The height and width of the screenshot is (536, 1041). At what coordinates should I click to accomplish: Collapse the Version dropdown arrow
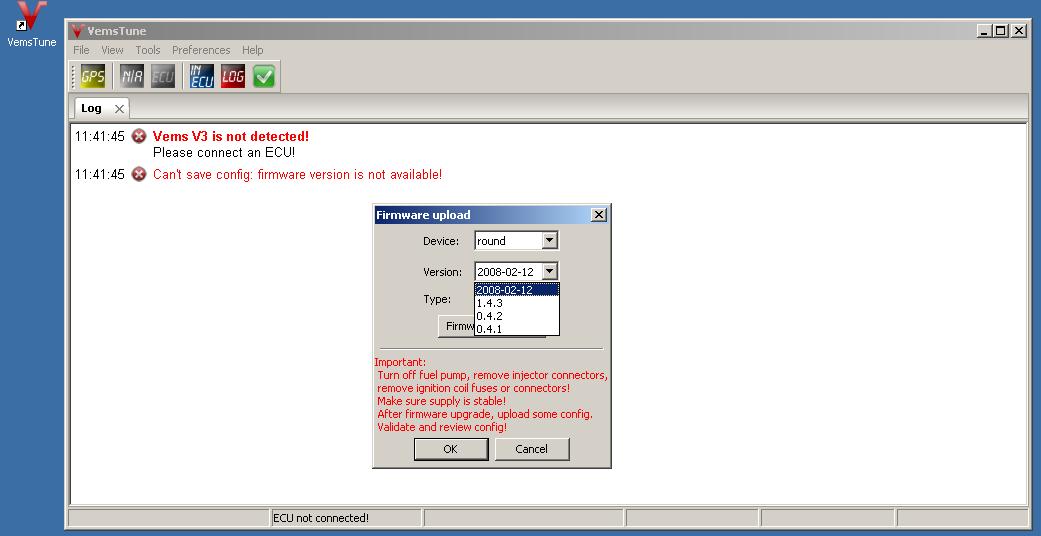click(x=549, y=271)
